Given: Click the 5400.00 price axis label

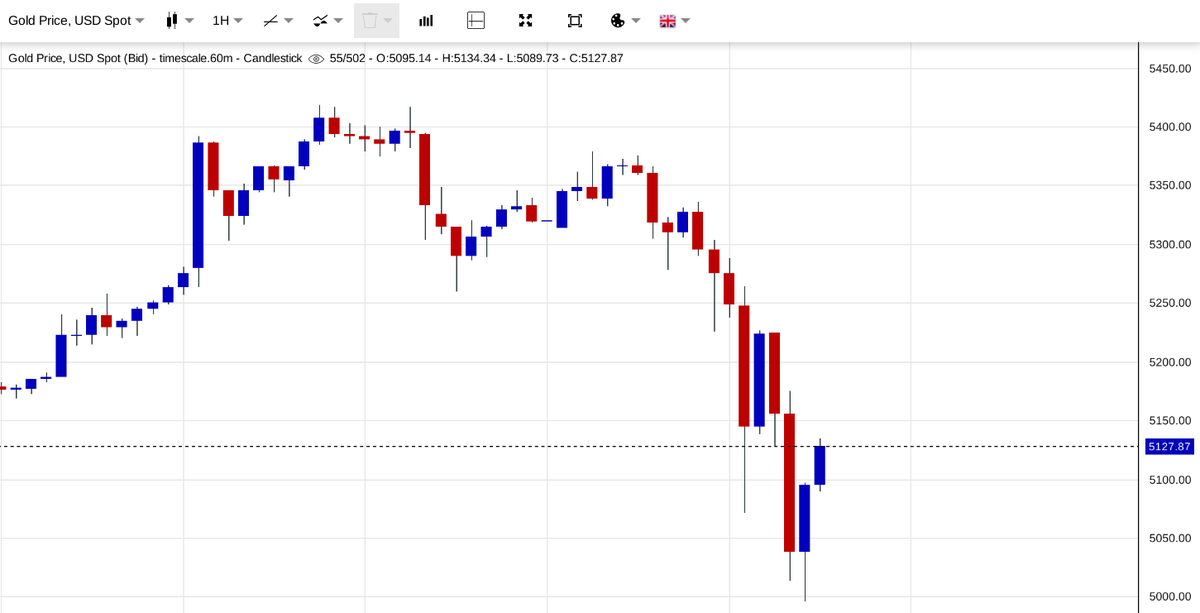Looking at the screenshot, I should (x=1170, y=127).
